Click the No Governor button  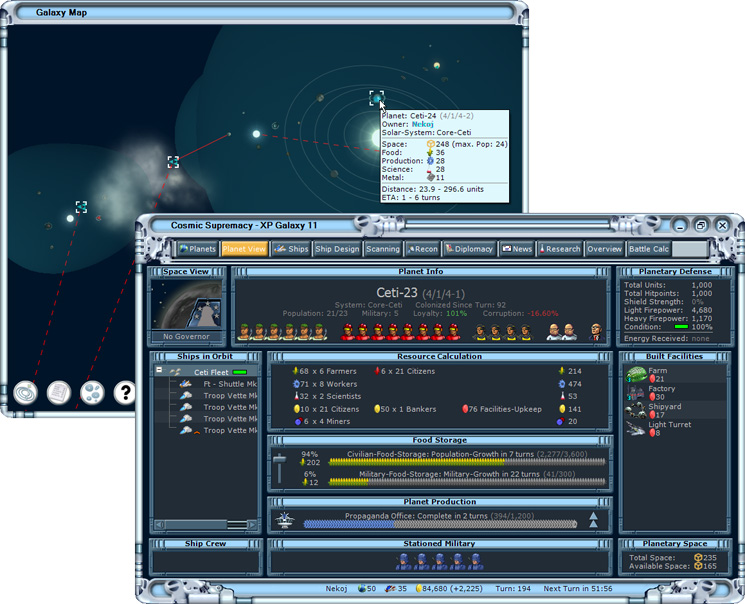(x=186, y=336)
